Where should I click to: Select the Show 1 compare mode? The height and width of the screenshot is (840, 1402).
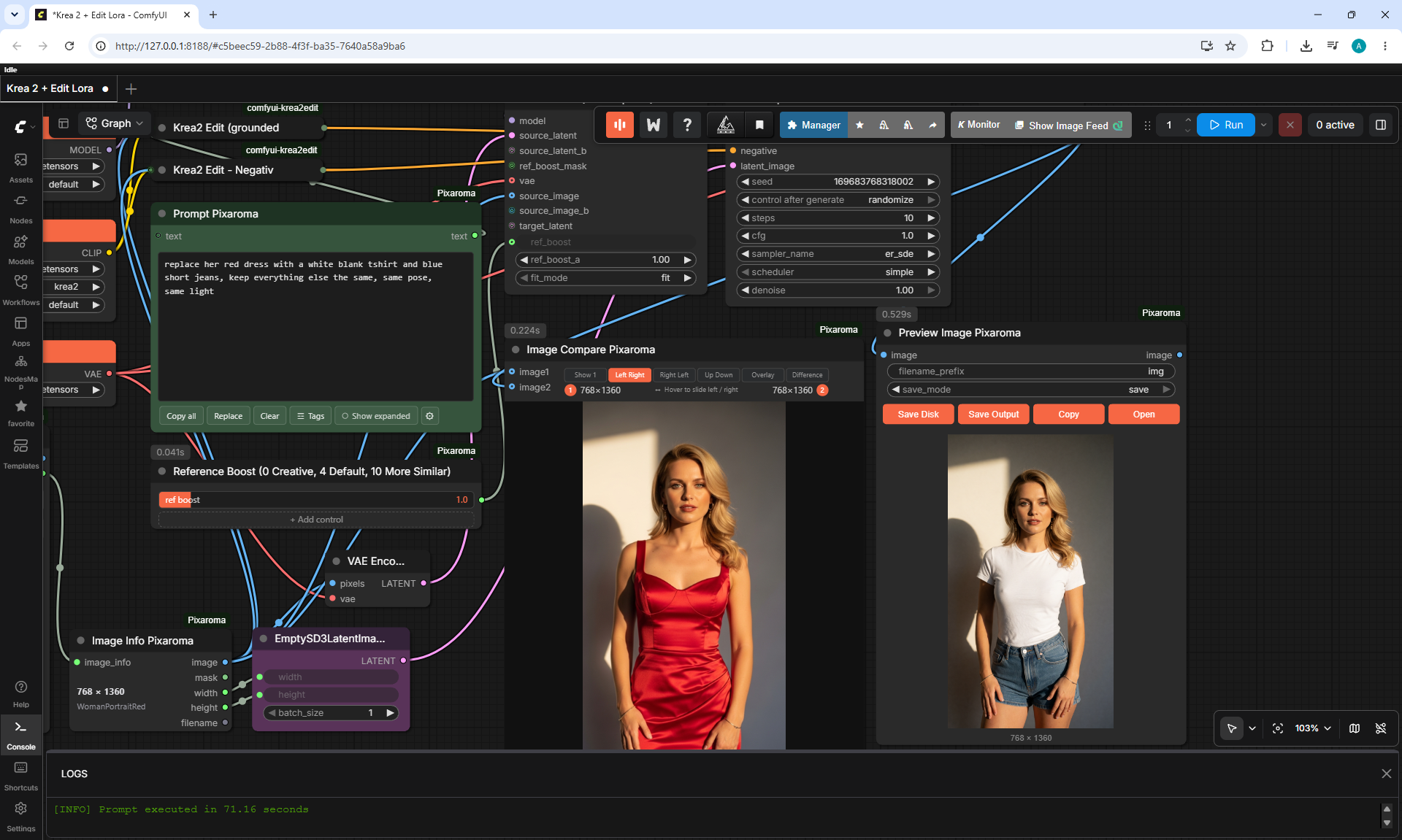point(585,375)
